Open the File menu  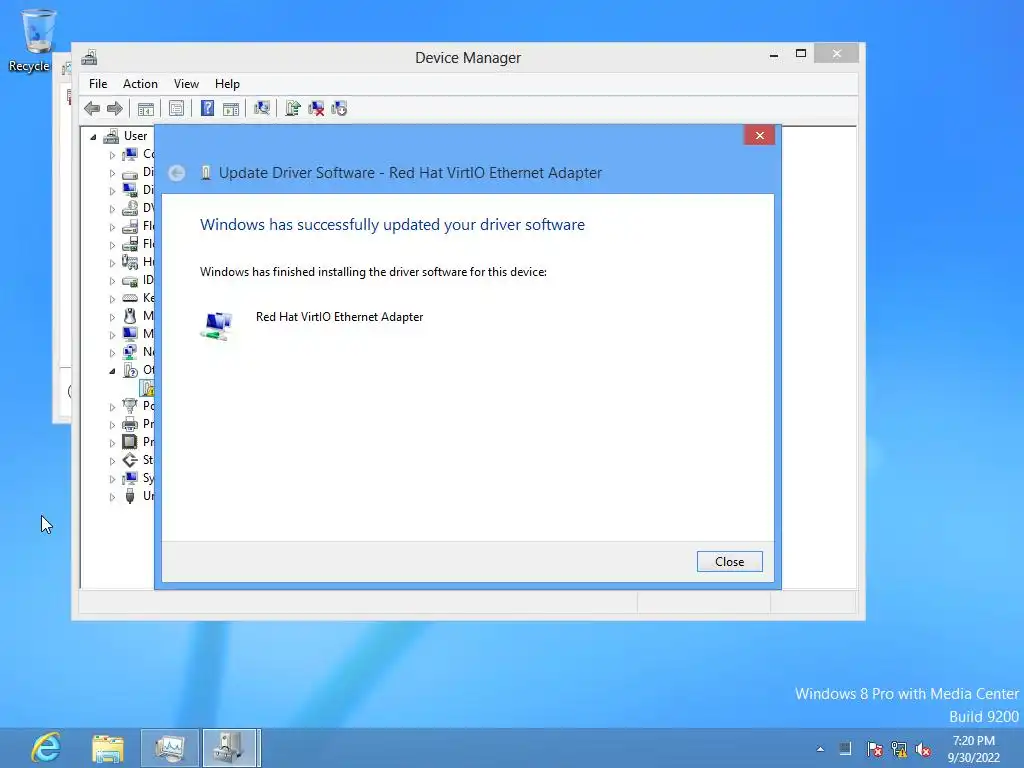[x=98, y=84]
